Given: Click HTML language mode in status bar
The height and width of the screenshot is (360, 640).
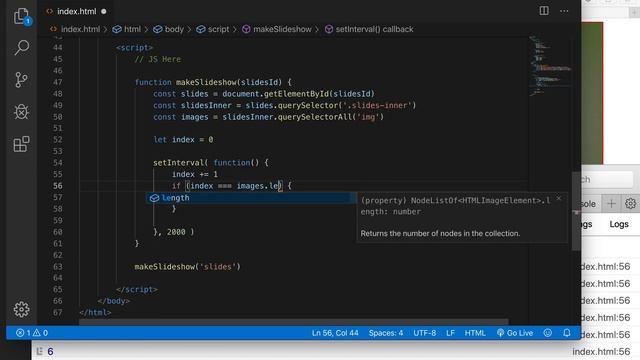Looking at the screenshot, I should coord(475,333).
